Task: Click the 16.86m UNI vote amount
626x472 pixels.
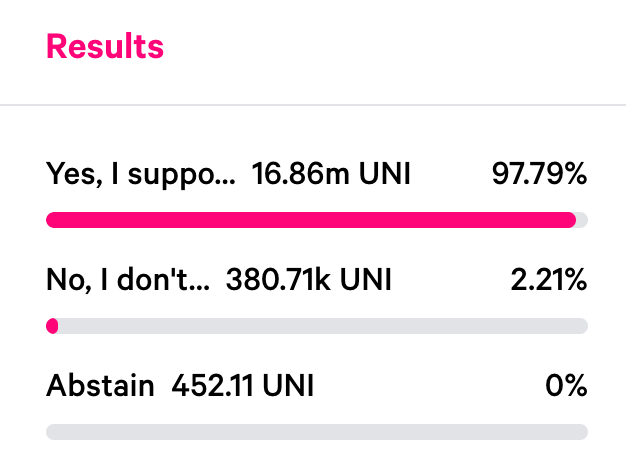Action: coord(331,174)
